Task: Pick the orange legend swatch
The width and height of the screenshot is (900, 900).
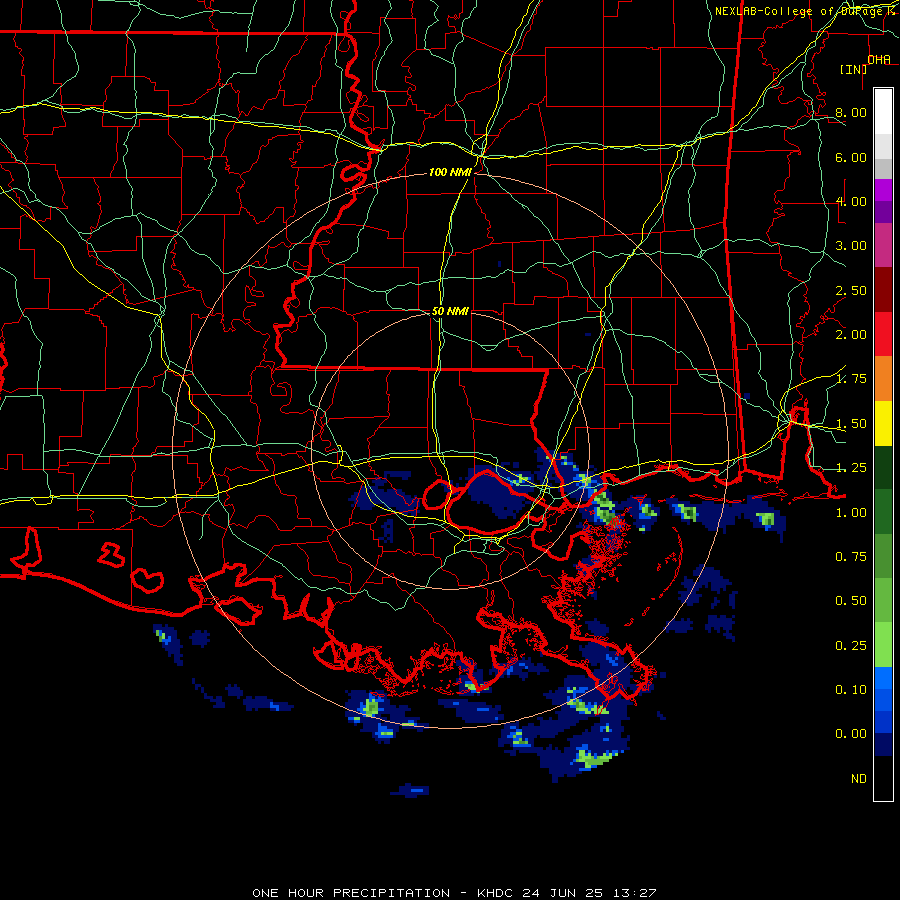Action: (x=883, y=379)
